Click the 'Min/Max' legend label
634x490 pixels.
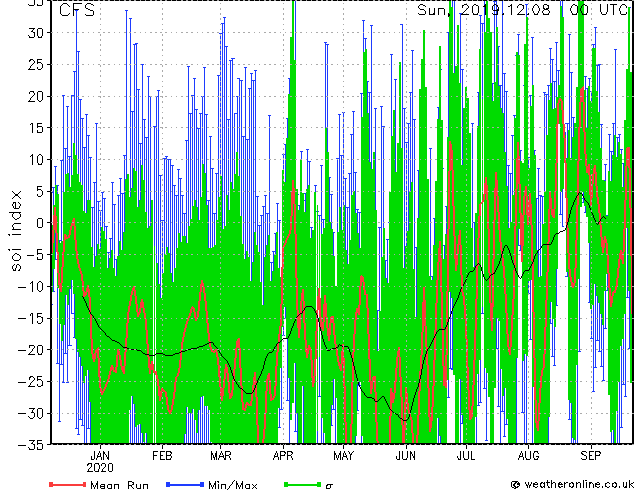pos(232,485)
